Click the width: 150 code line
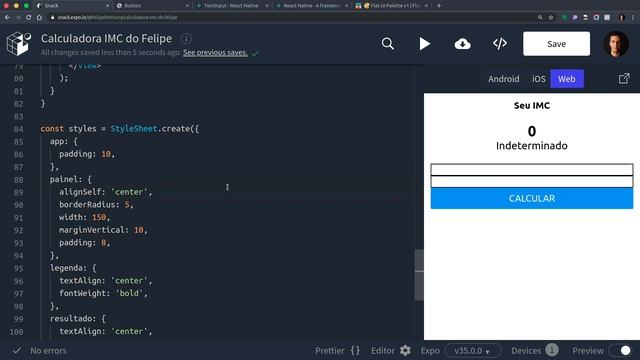 click(x=84, y=217)
